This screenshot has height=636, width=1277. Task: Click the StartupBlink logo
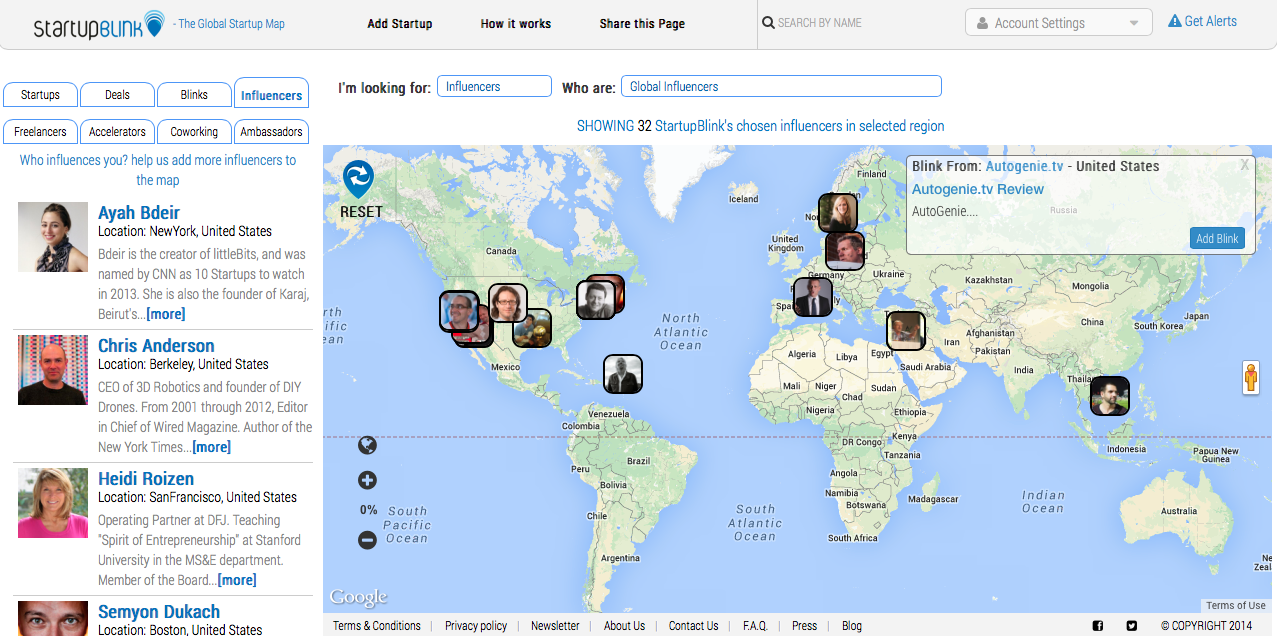point(97,24)
